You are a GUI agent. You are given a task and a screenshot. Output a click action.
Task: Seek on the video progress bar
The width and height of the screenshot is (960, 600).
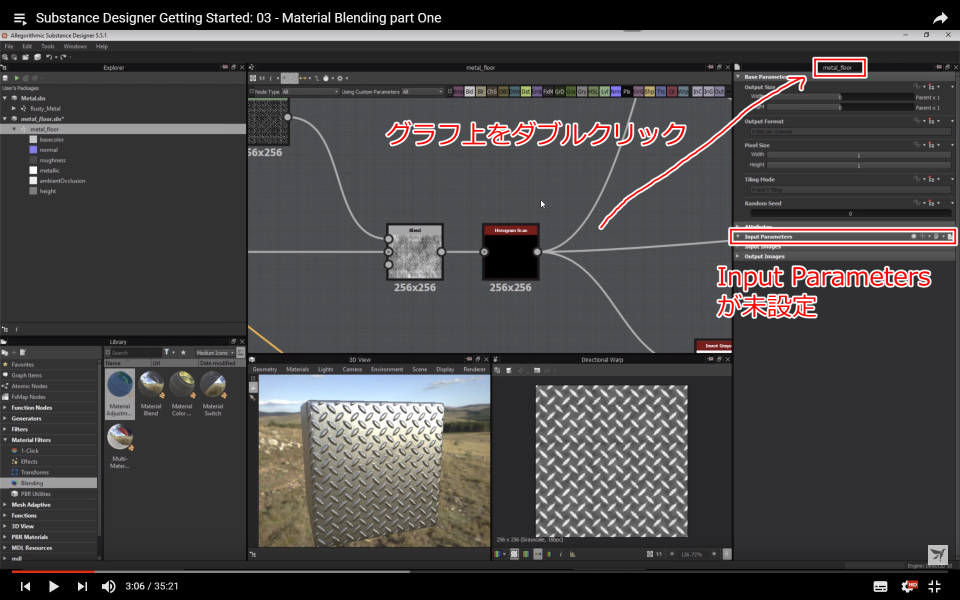tap(480, 571)
